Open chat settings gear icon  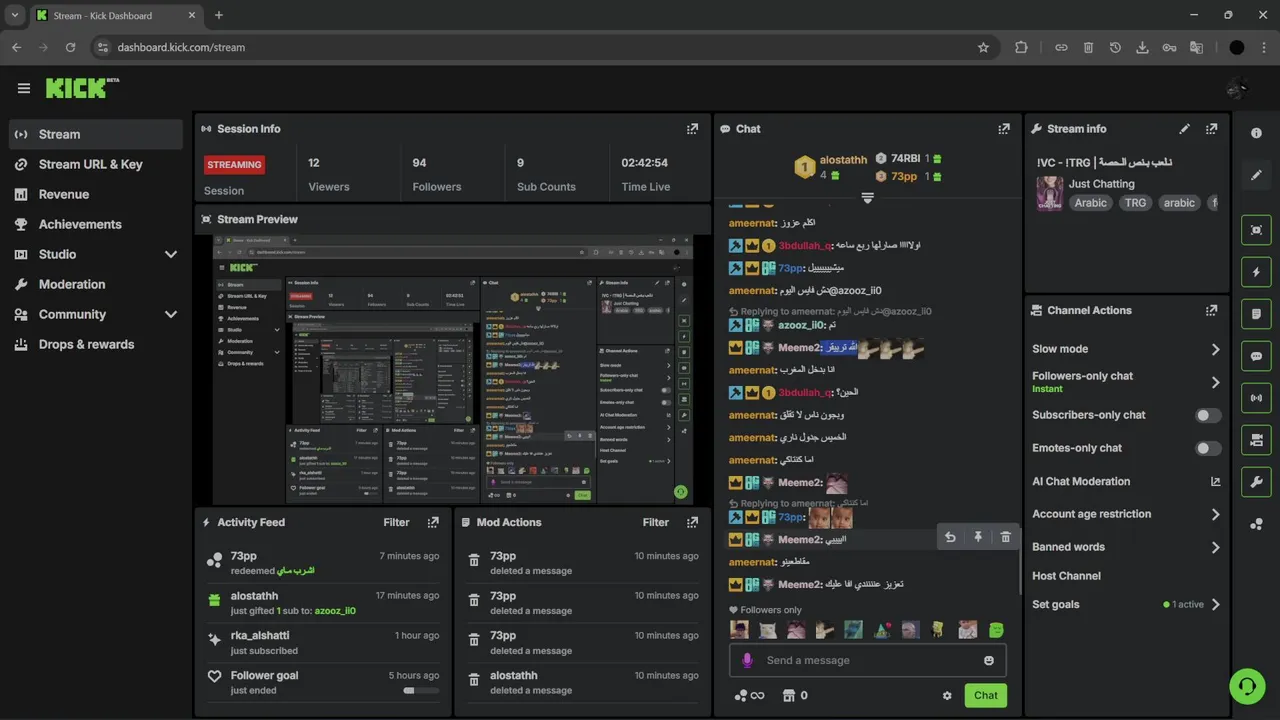coord(947,696)
